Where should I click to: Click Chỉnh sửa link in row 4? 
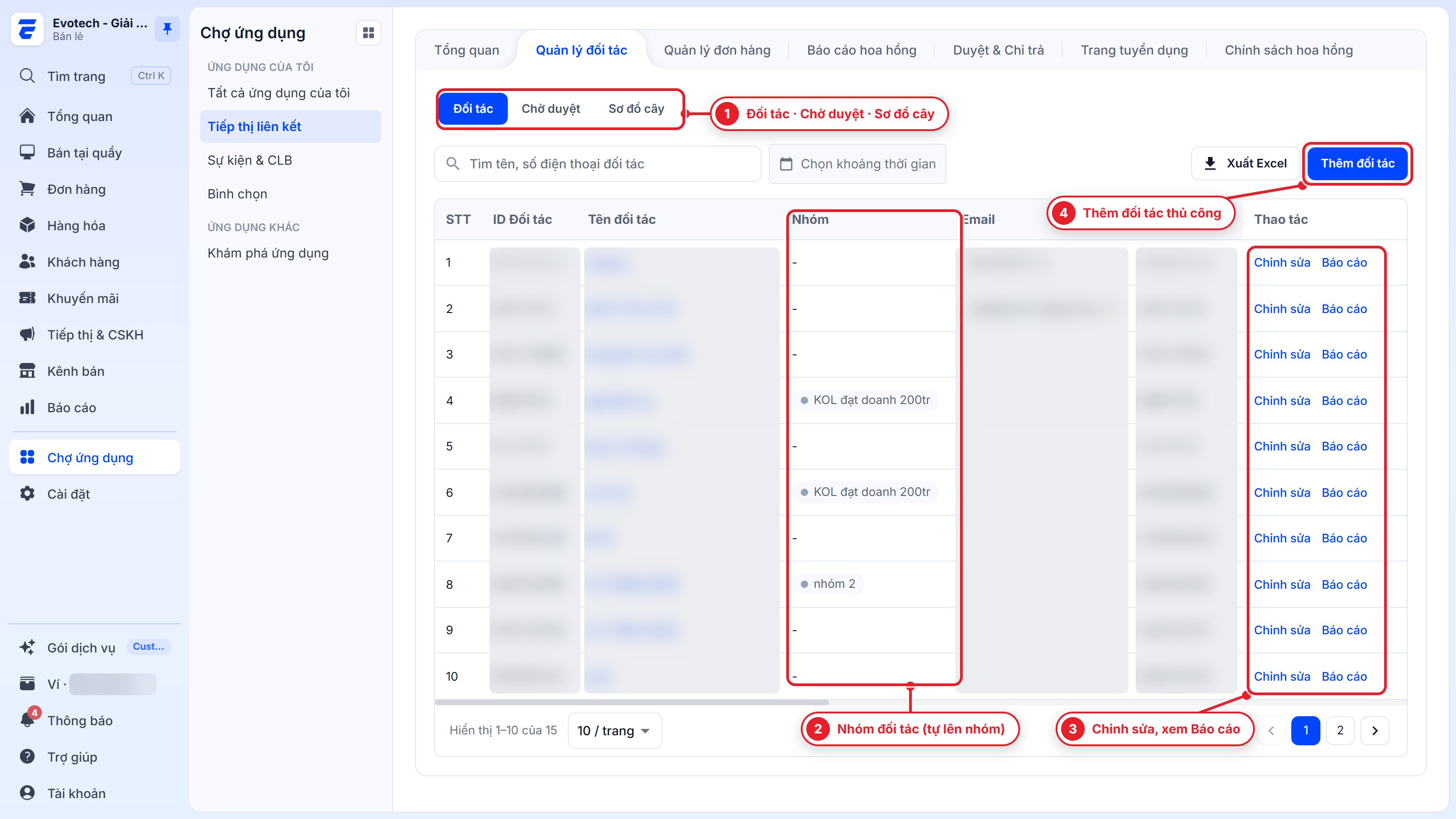pos(1282,401)
